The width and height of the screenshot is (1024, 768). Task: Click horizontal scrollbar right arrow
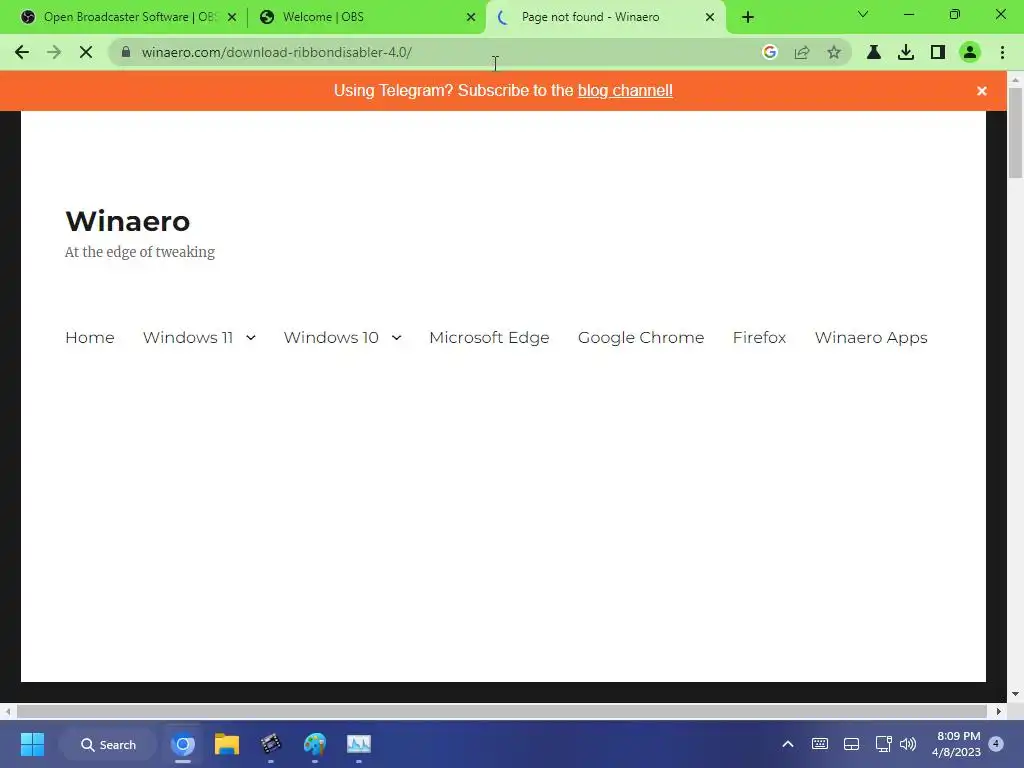[999, 711]
